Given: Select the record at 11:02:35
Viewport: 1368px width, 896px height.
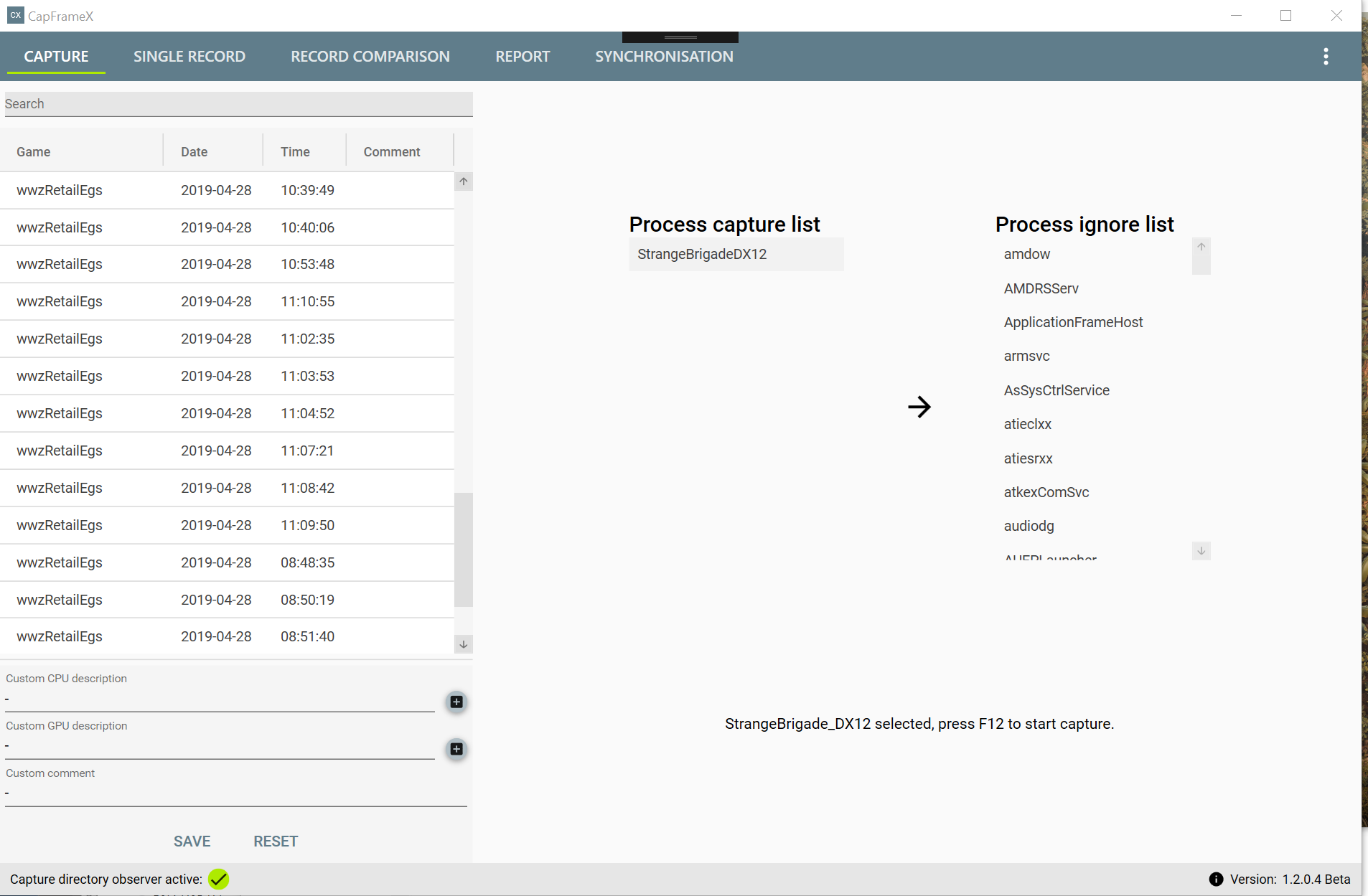Looking at the screenshot, I should click(x=227, y=339).
